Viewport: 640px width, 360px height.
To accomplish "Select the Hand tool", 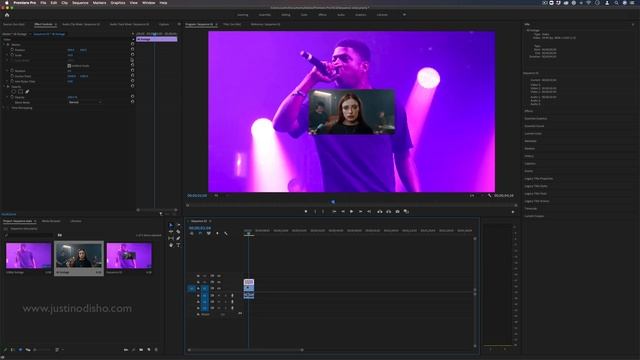I will click(171, 245).
